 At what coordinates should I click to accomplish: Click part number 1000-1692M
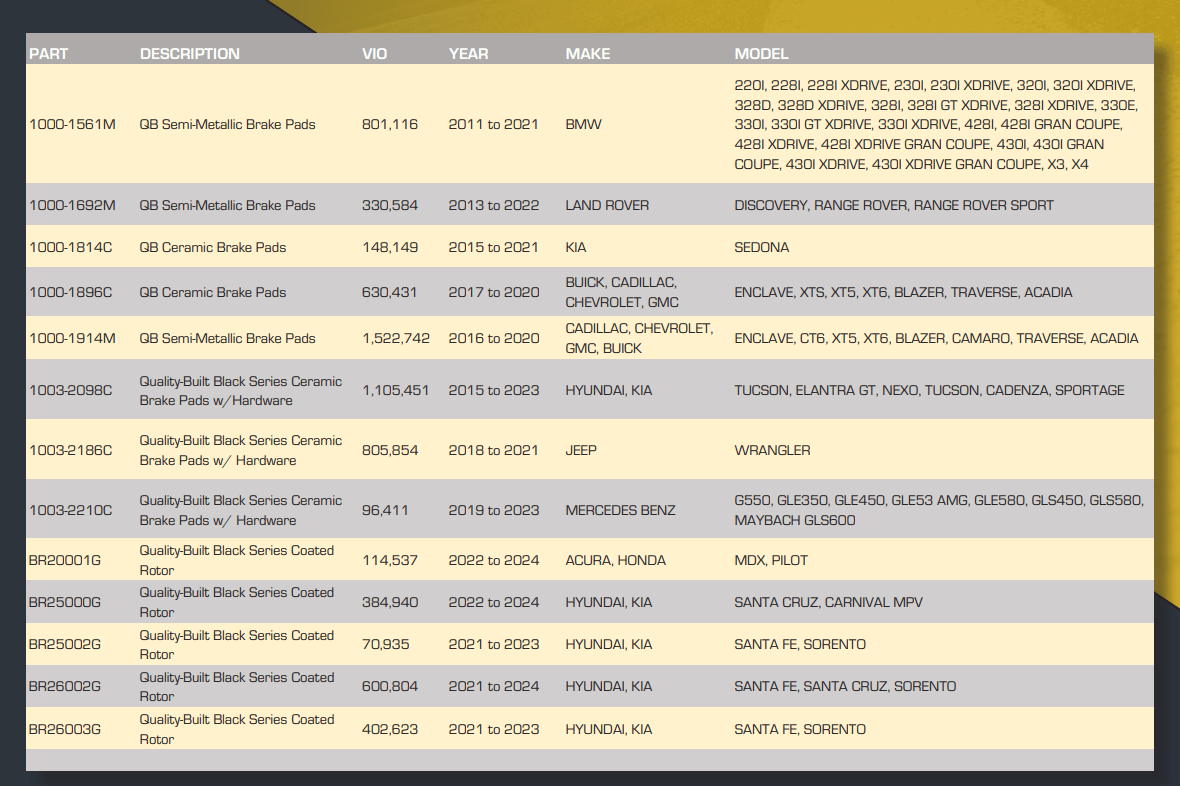click(72, 205)
